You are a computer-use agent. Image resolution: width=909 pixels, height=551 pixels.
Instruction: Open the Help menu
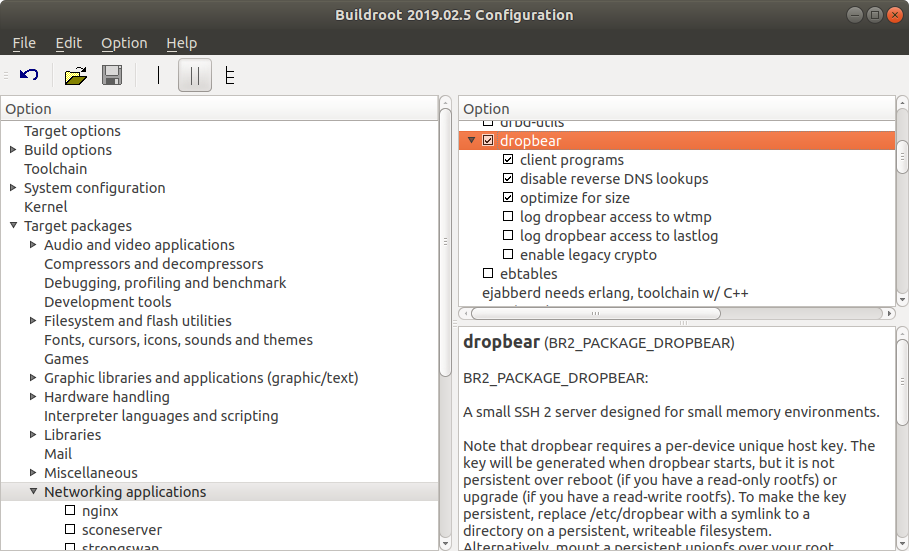click(x=181, y=43)
